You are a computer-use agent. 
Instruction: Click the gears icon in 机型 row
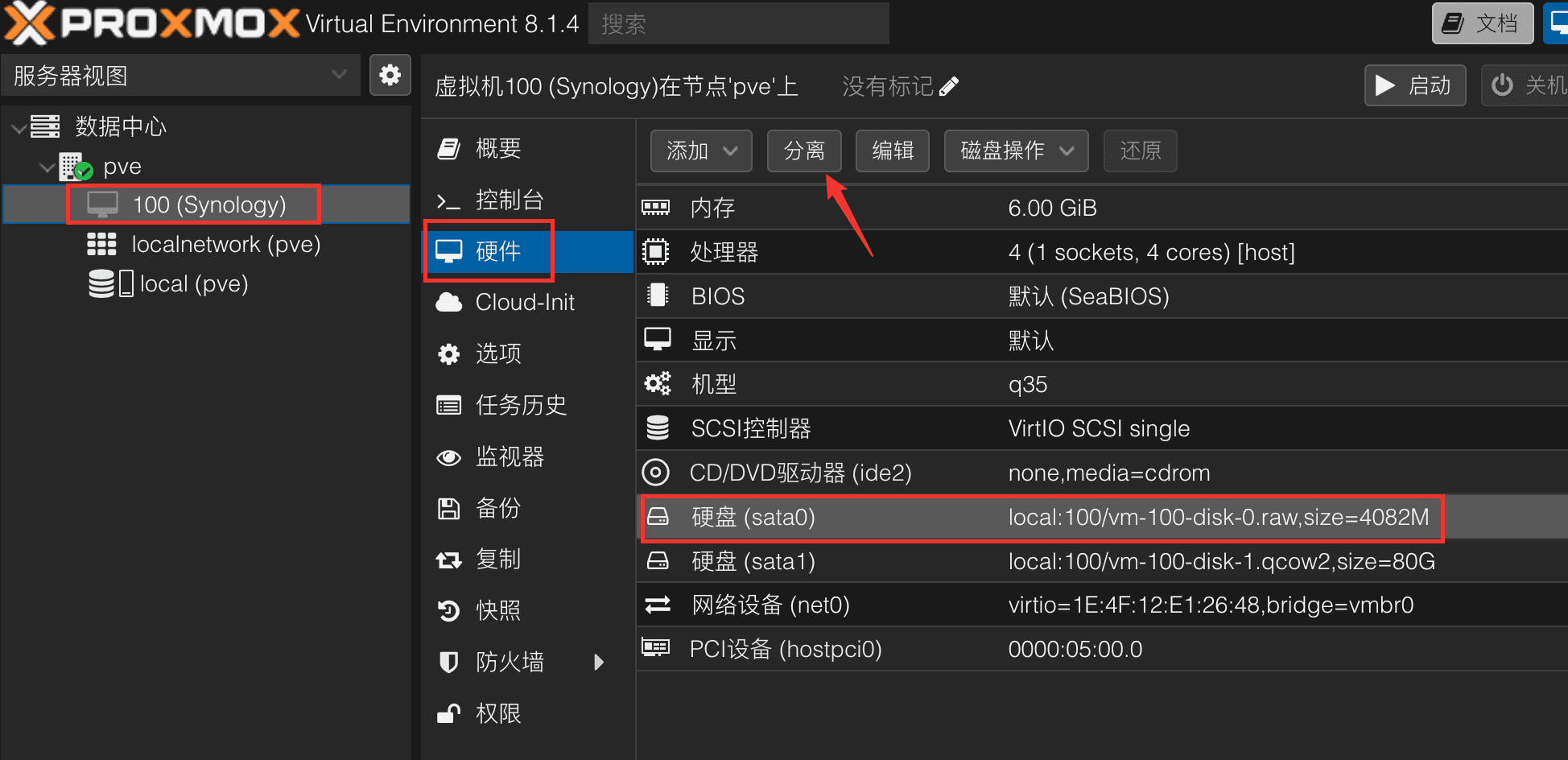point(657,384)
